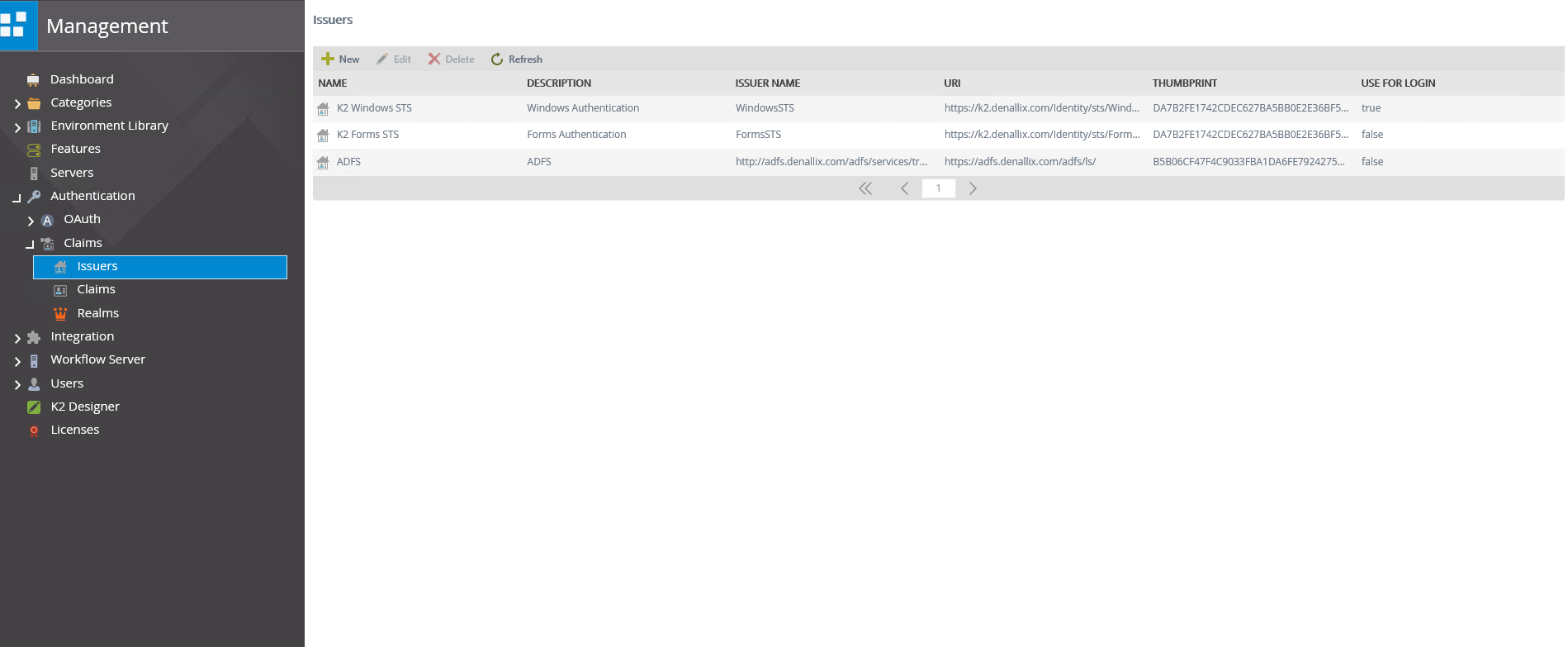Click the green plus New icon
The width and height of the screenshot is (1568, 647).
328,59
